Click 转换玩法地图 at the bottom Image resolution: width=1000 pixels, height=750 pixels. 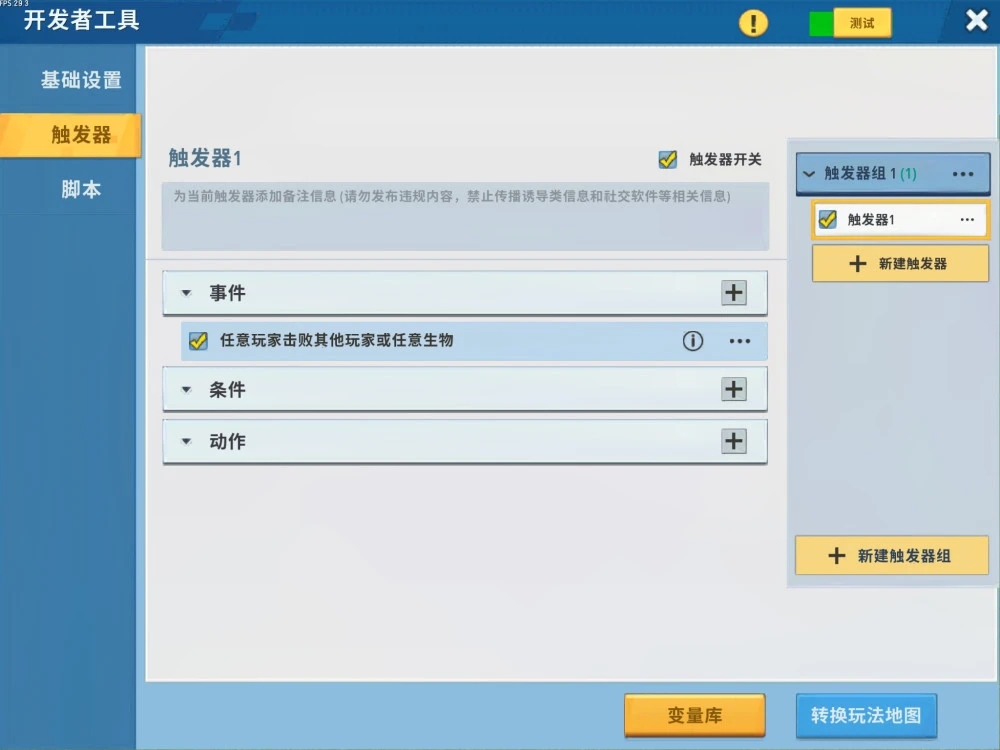coord(866,715)
